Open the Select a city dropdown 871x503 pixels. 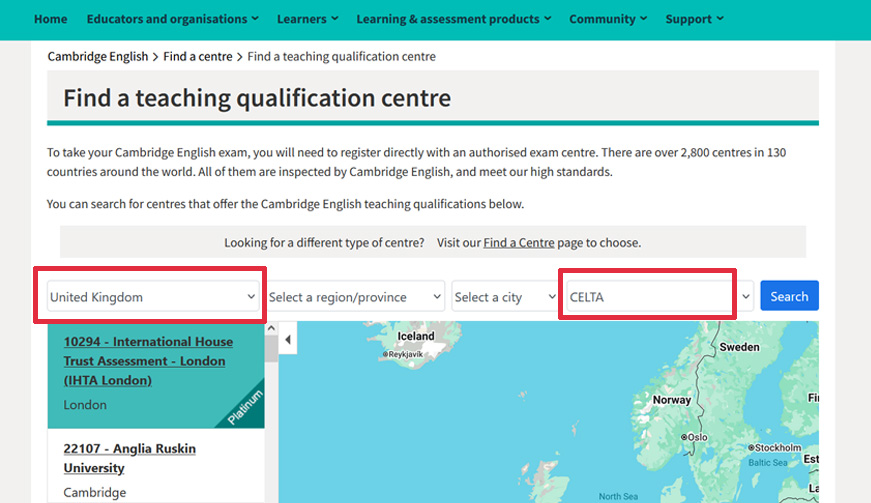coord(504,297)
